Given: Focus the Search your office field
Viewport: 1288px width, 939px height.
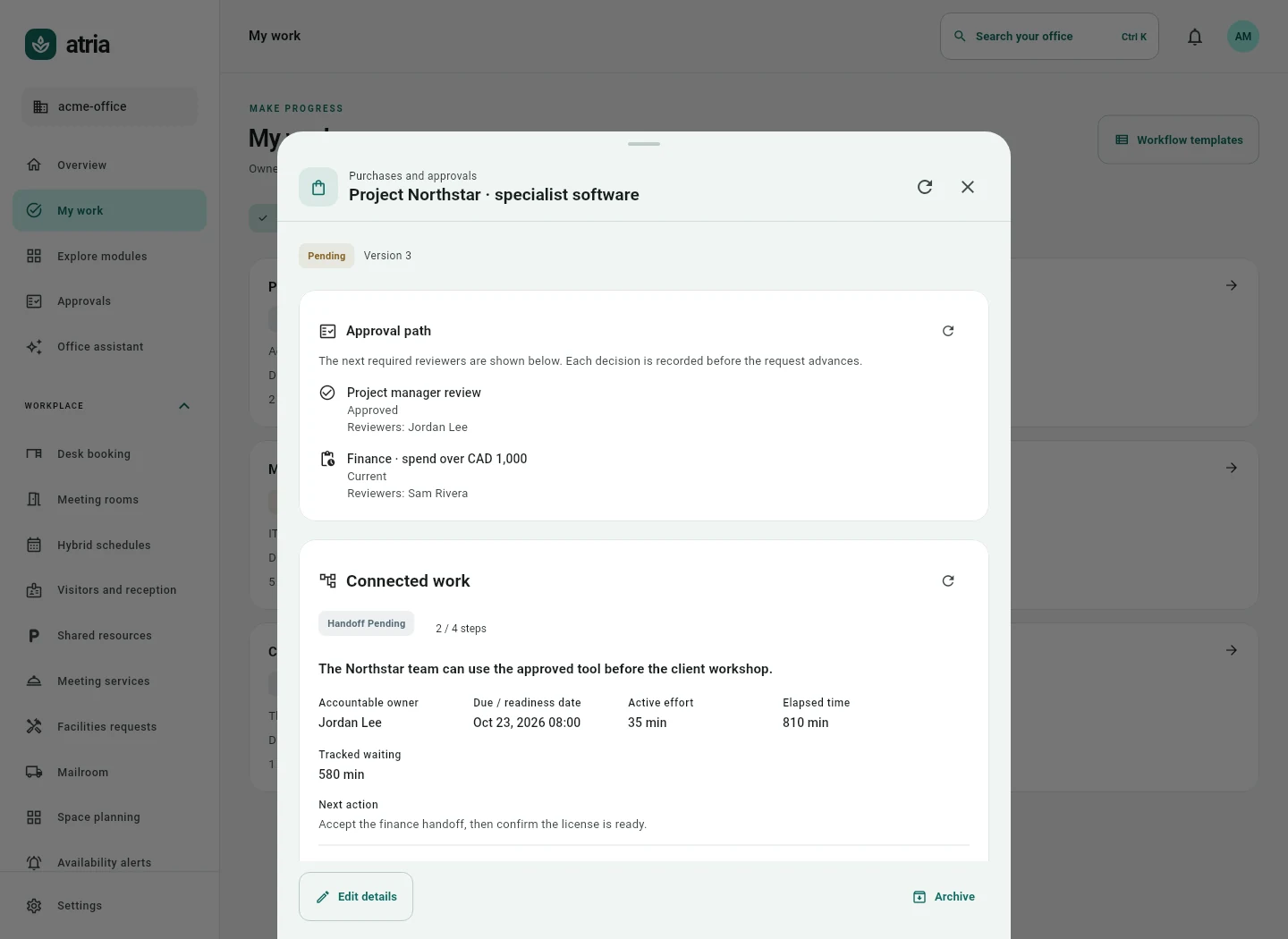Looking at the screenshot, I should point(1049,37).
